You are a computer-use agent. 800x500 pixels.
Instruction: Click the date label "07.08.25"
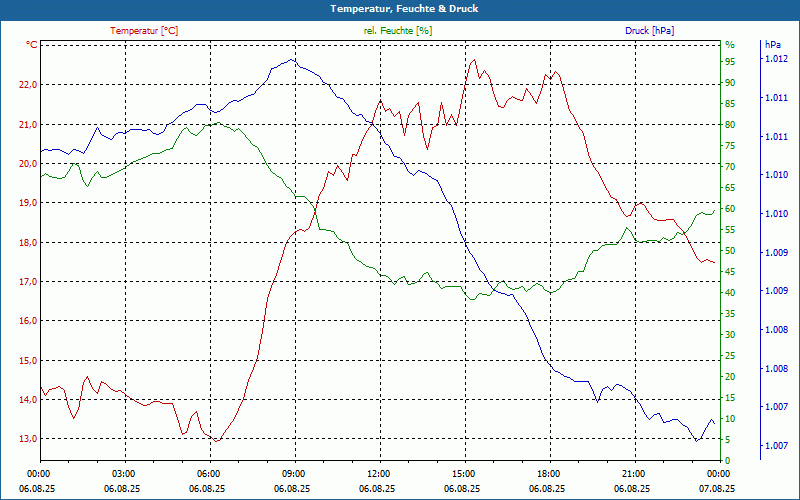(717, 489)
